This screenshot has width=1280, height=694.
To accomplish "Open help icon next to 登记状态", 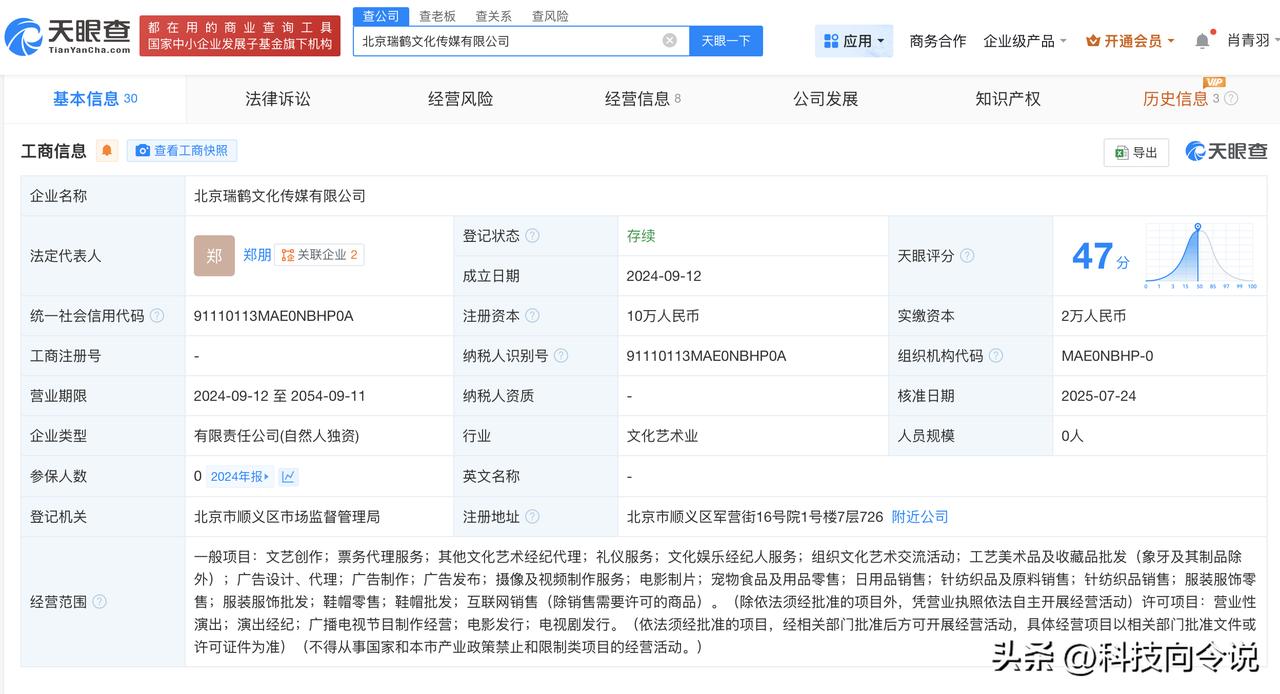I will coord(532,236).
